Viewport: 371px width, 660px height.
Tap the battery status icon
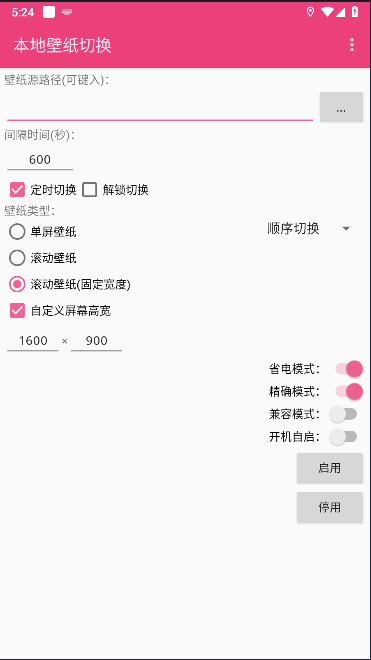click(355, 12)
